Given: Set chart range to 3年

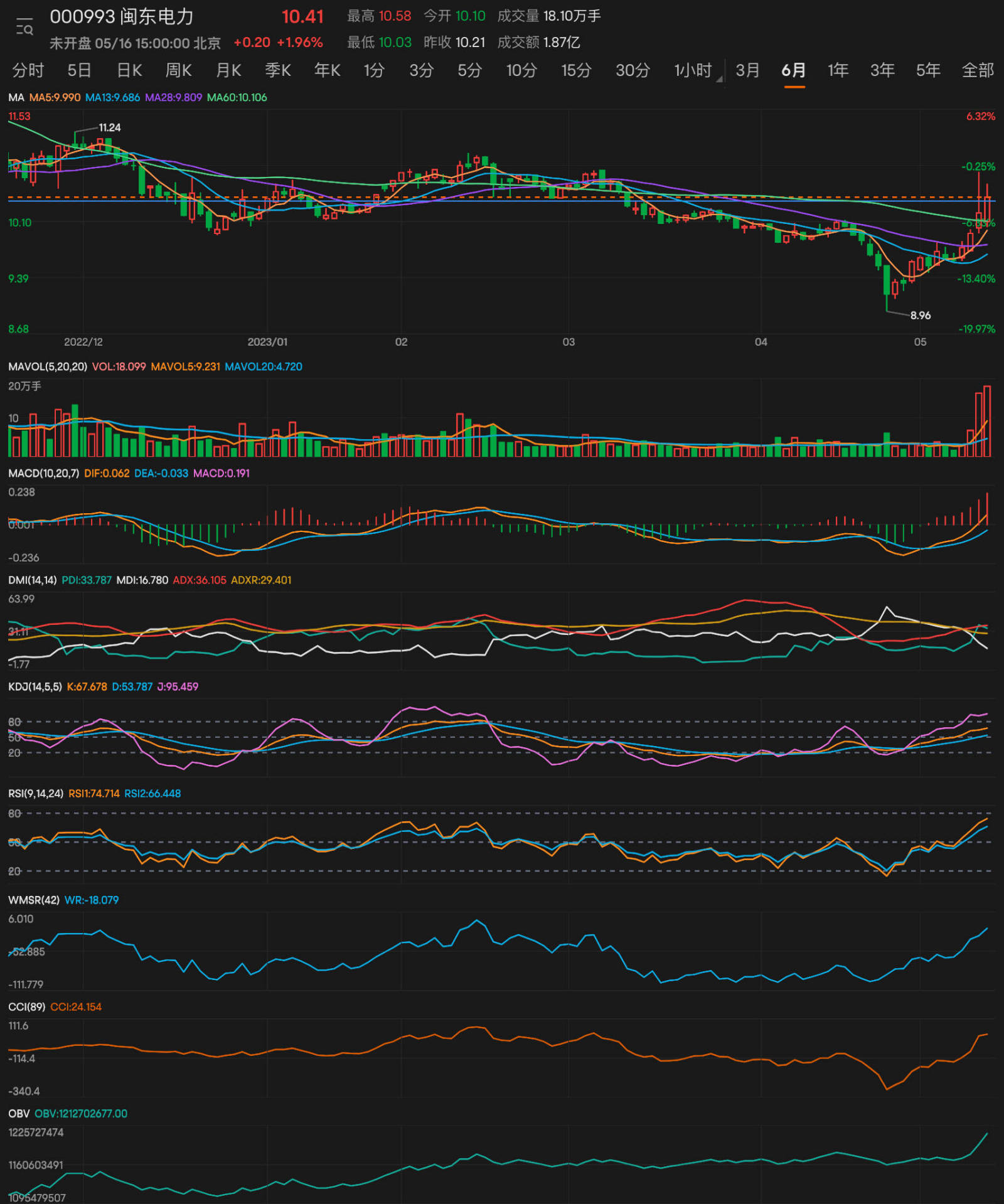Looking at the screenshot, I should tap(882, 70).
